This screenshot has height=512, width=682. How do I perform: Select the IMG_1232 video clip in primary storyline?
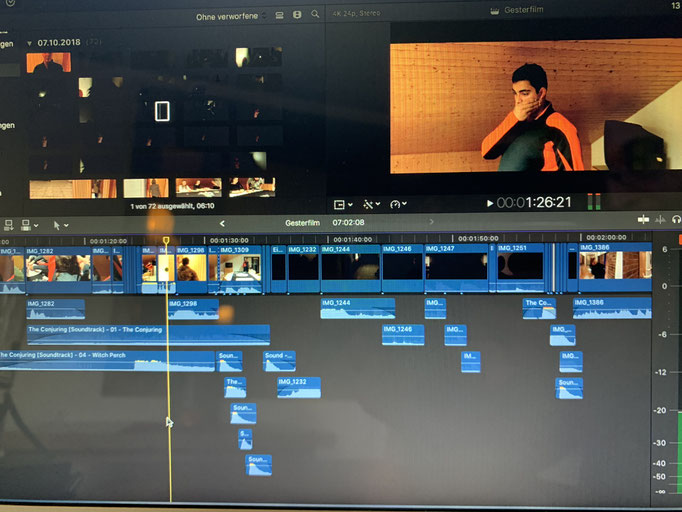click(304, 268)
